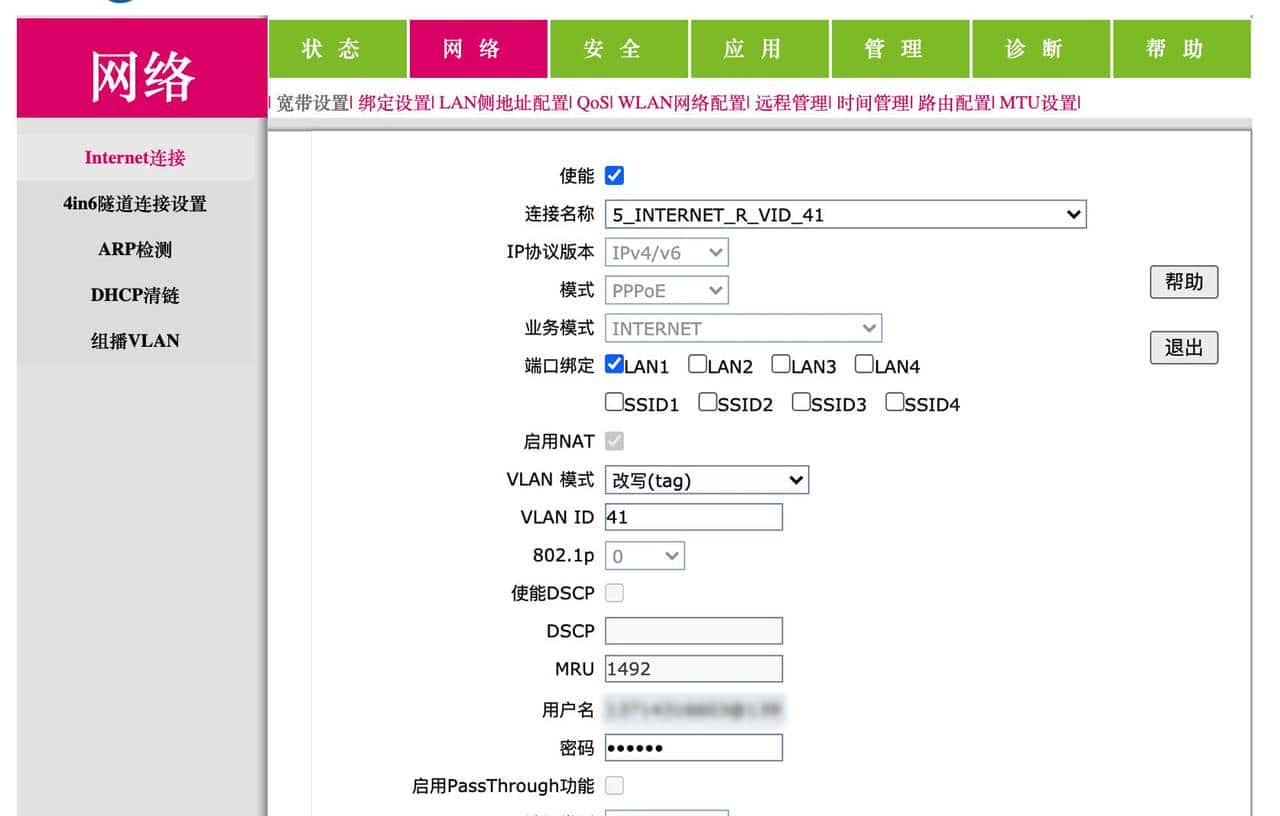1280x816 pixels.
Task: Click the 退出 exit button
Action: (x=1184, y=347)
